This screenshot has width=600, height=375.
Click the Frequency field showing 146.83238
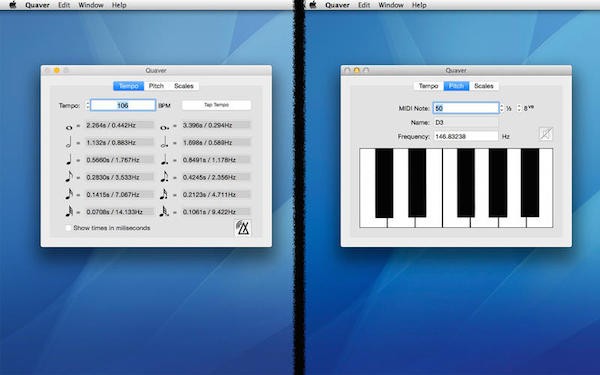tap(466, 136)
